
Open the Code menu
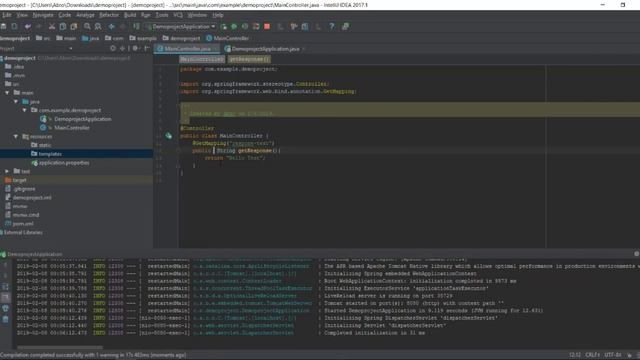(64, 15)
